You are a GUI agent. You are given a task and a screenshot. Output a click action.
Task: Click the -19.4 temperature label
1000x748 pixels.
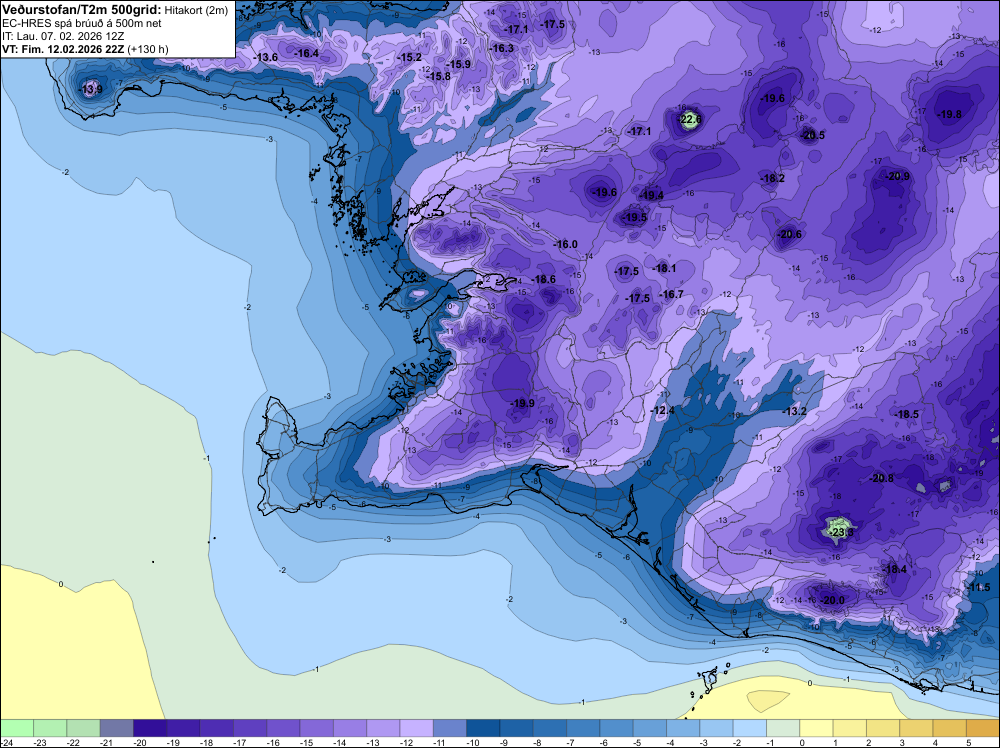coord(651,195)
